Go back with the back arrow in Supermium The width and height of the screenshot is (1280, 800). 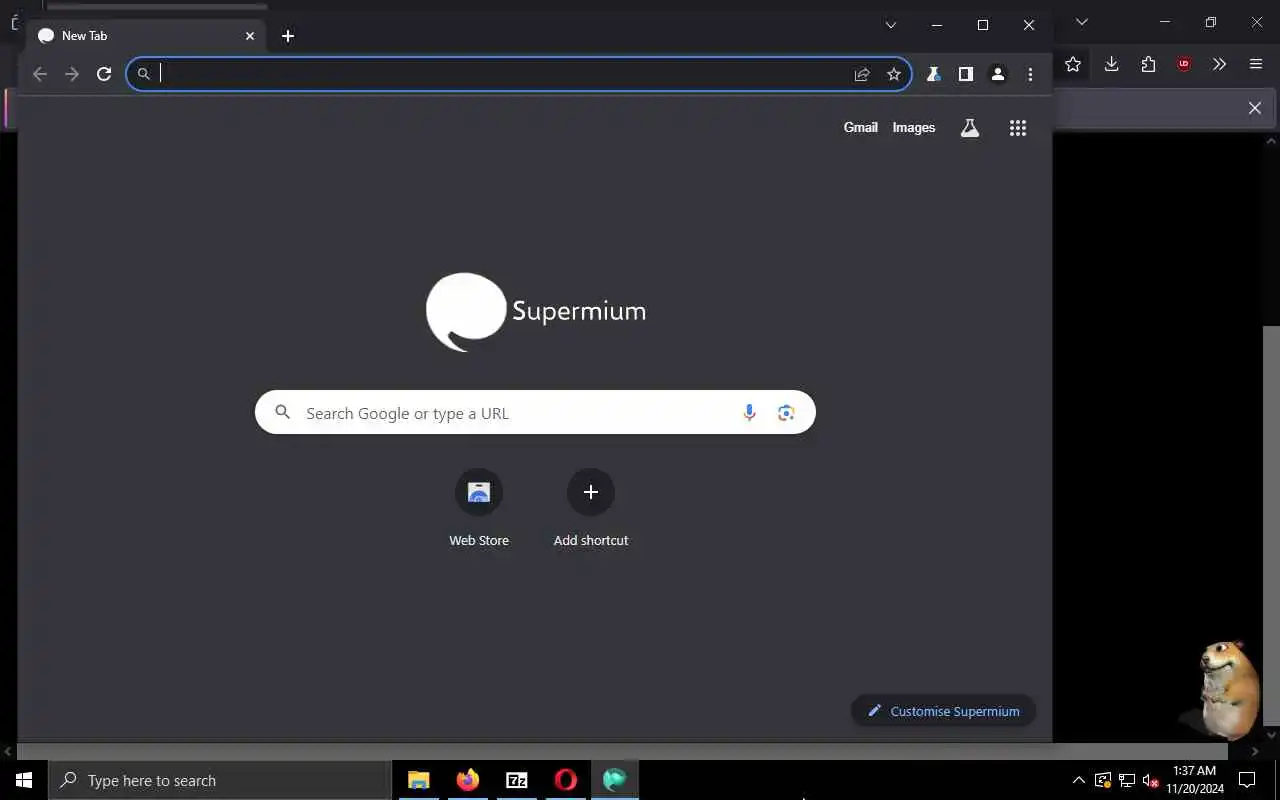click(40, 74)
